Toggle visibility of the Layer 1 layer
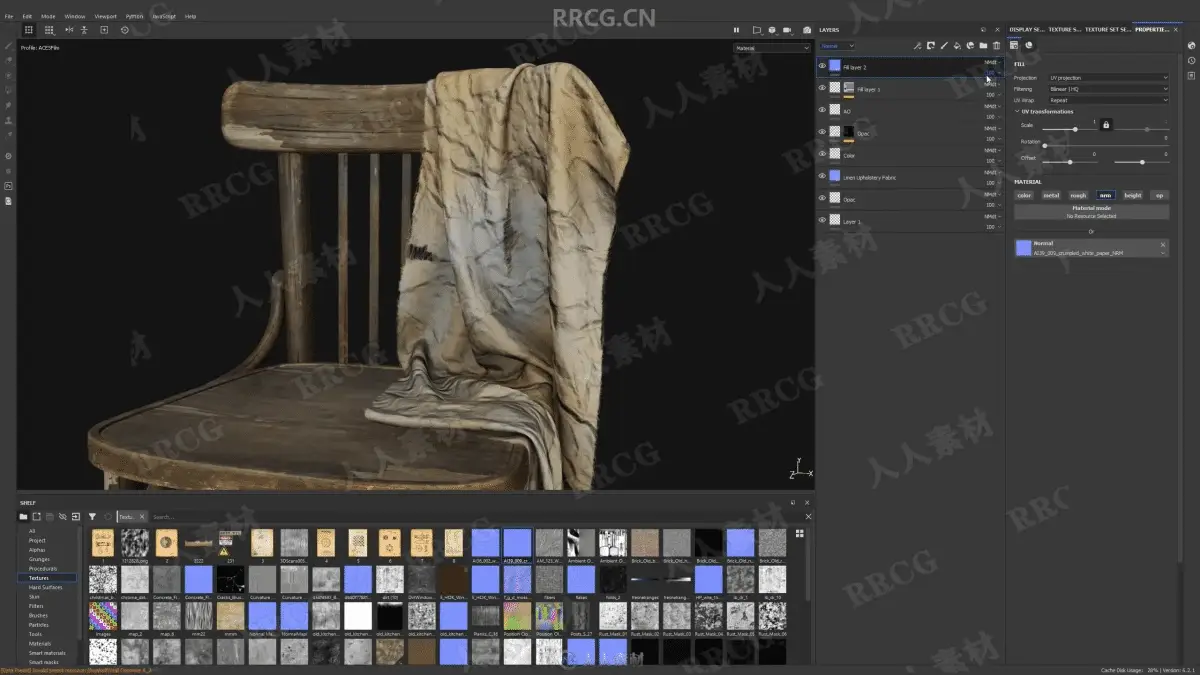The height and width of the screenshot is (675, 1200). pos(823,220)
